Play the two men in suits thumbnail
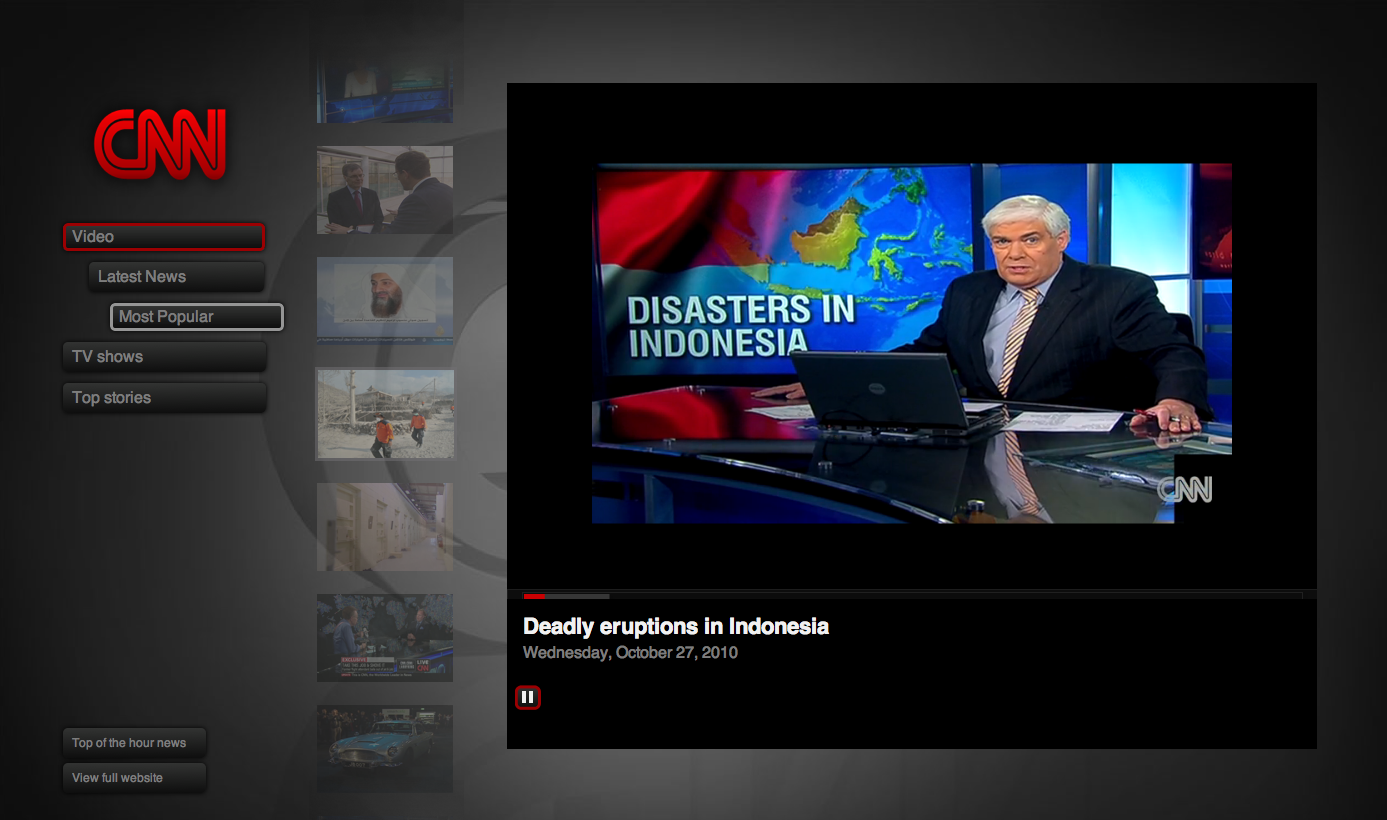This screenshot has width=1387, height=820. pos(385,190)
